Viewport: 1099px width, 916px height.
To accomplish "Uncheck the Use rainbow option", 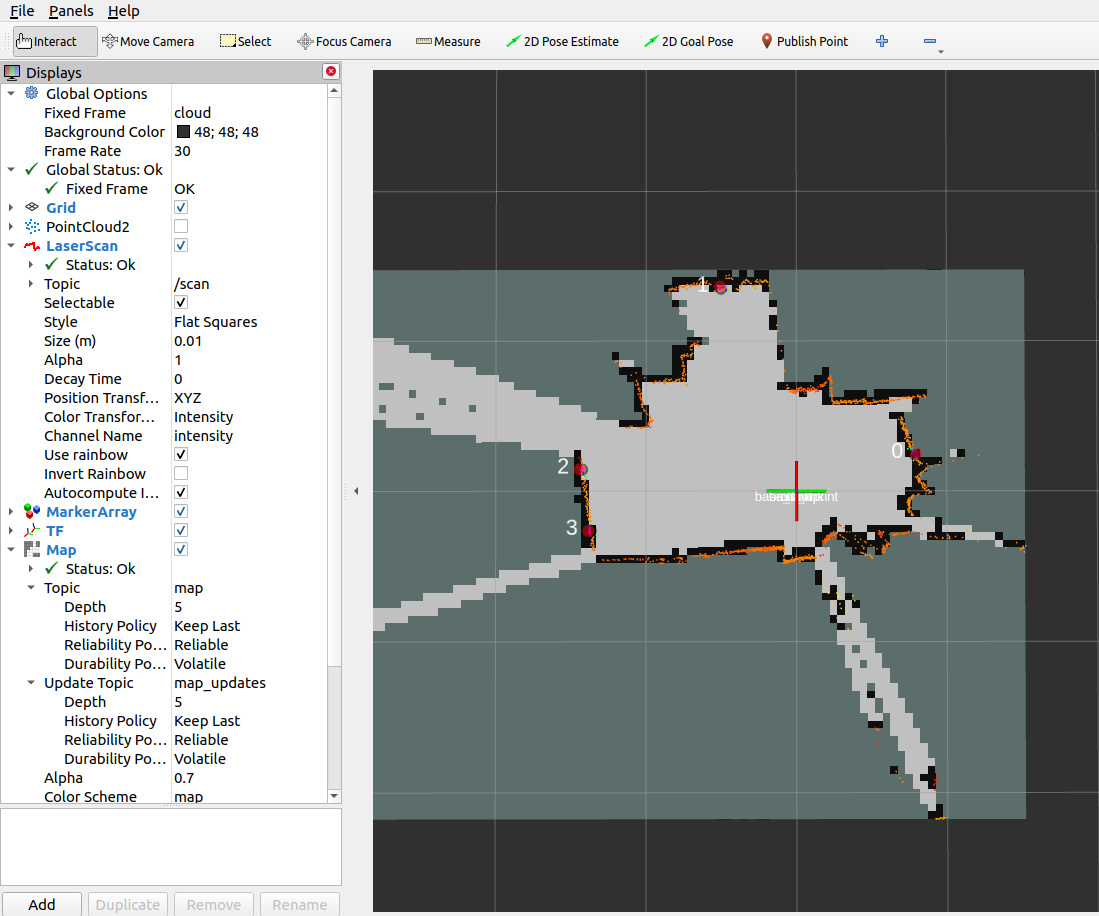I will tap(180, 454).
